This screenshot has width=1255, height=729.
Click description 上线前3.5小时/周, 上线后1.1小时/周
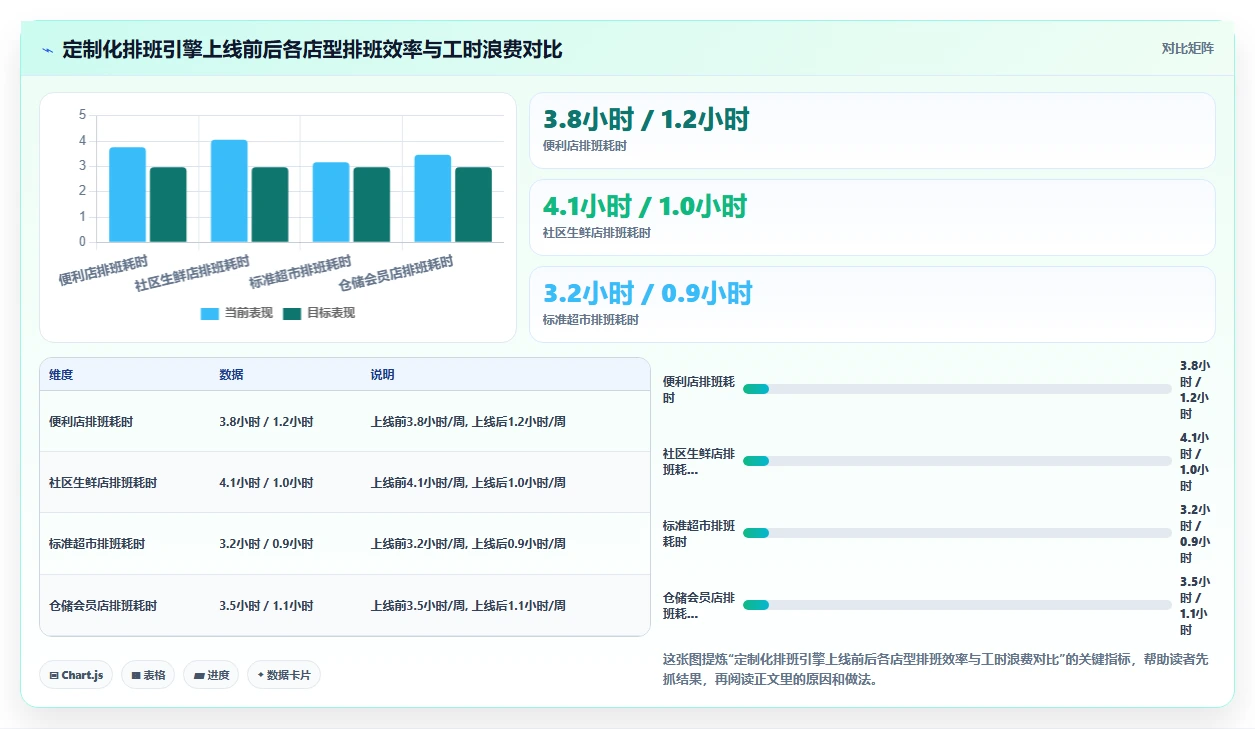[468, 606]
